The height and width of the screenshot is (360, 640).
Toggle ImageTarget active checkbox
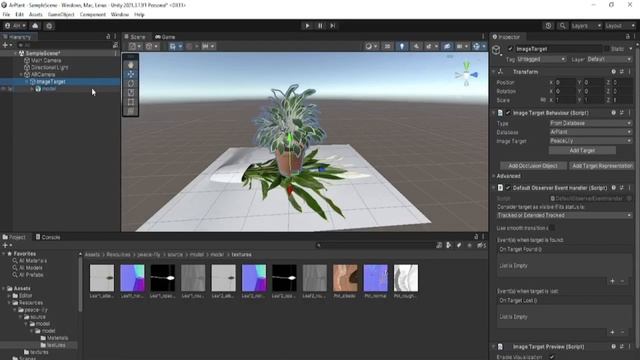pyautogui.click(x=510, y=49)
